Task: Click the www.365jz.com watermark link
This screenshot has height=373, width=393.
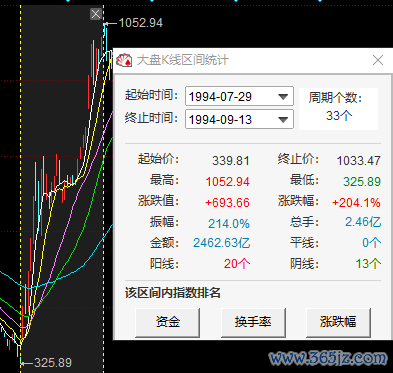Action: coord(328,358)
